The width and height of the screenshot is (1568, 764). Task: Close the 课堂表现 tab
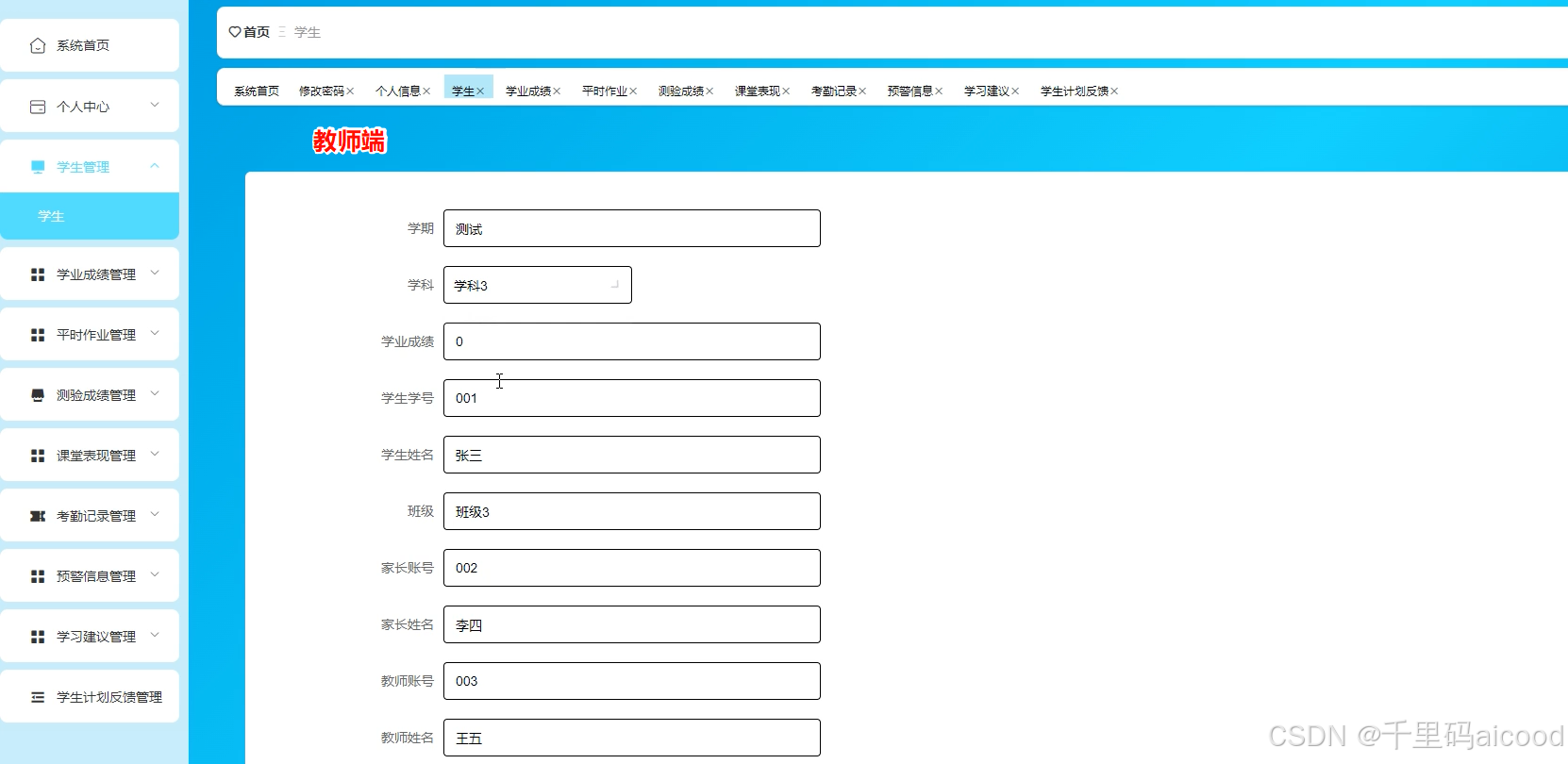tap(786, 91)
